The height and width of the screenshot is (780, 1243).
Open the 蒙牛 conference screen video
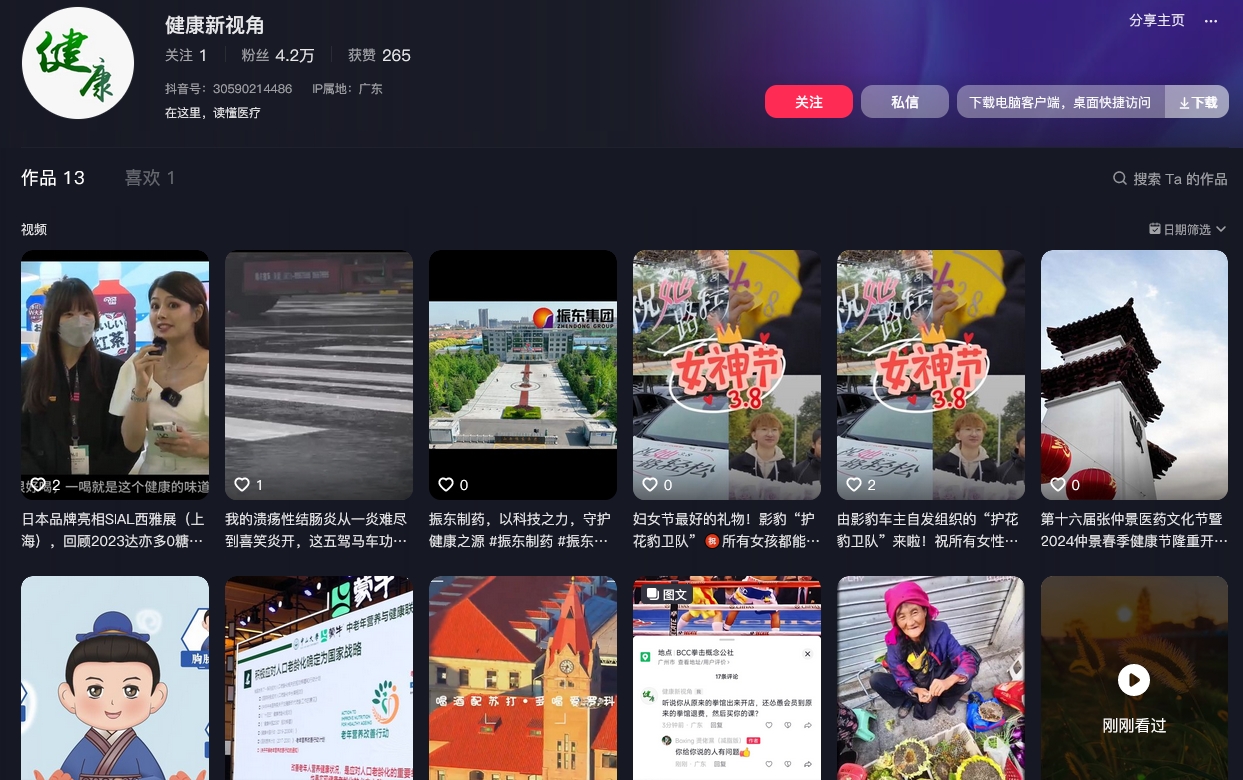pyautogui.click(x=319, y=678)
